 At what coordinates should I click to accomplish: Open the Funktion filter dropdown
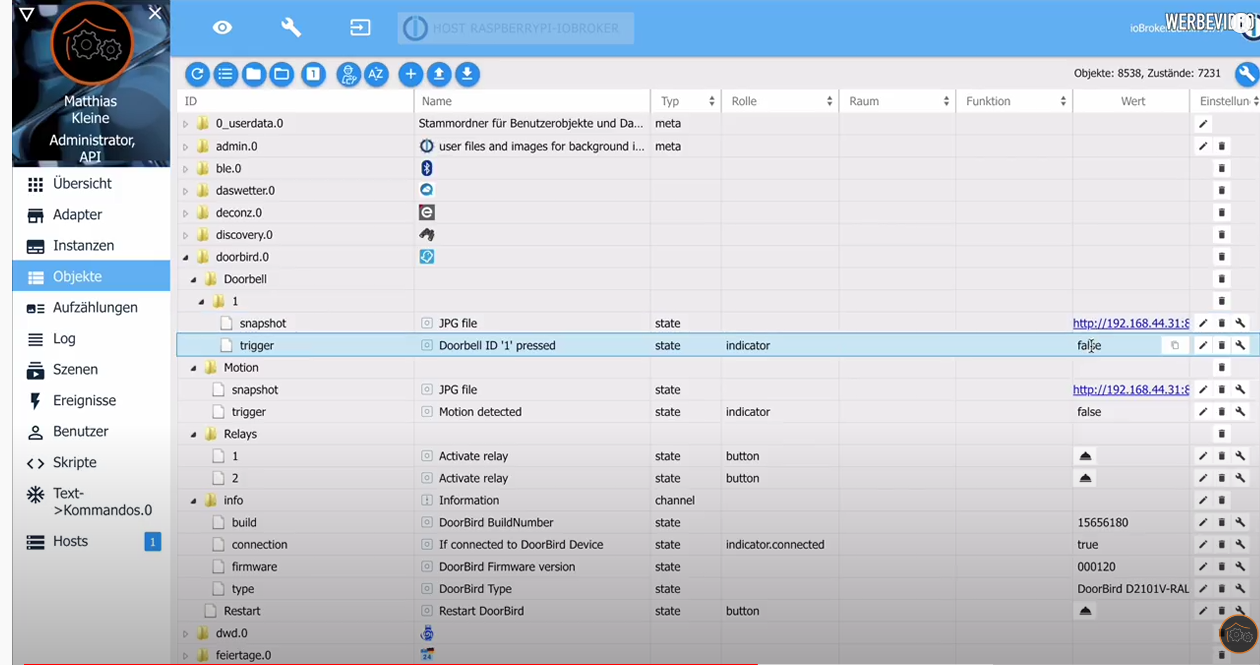click(x=1015, y=101)
